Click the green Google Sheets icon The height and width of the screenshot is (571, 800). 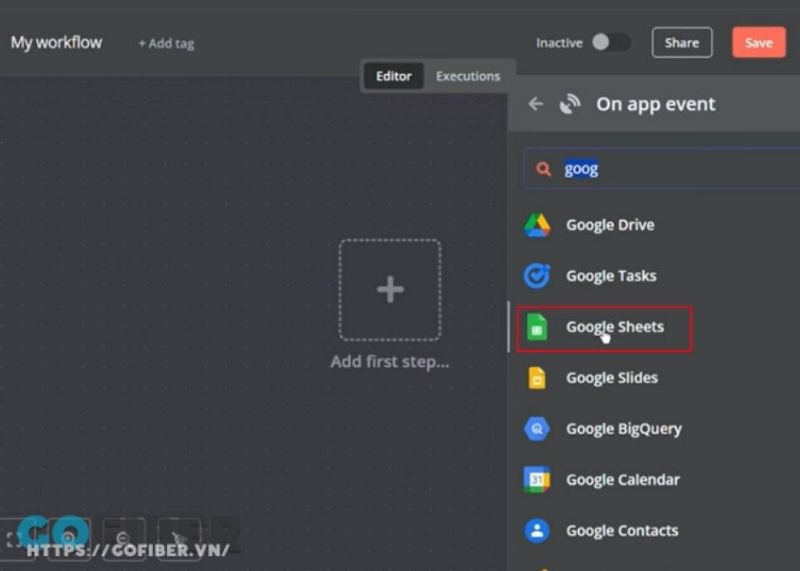[537, 327]
